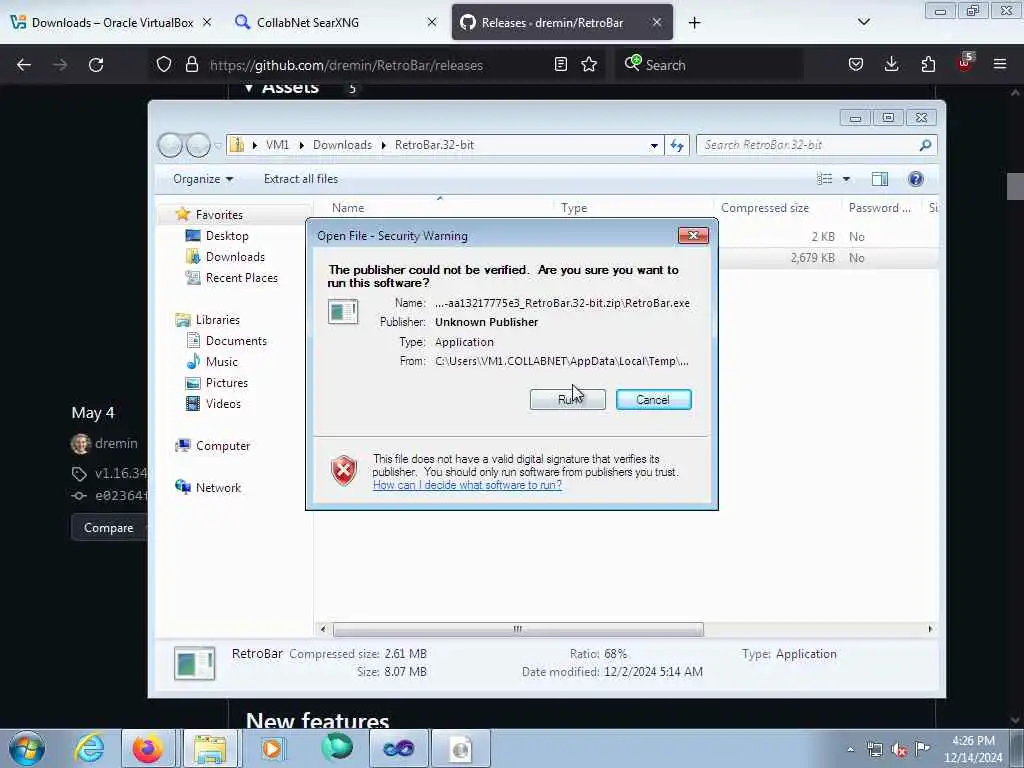Switch to Downloads – Oracle VirtualBox tab
This screenshot has height=768, width=1024.
click(111, 22)
